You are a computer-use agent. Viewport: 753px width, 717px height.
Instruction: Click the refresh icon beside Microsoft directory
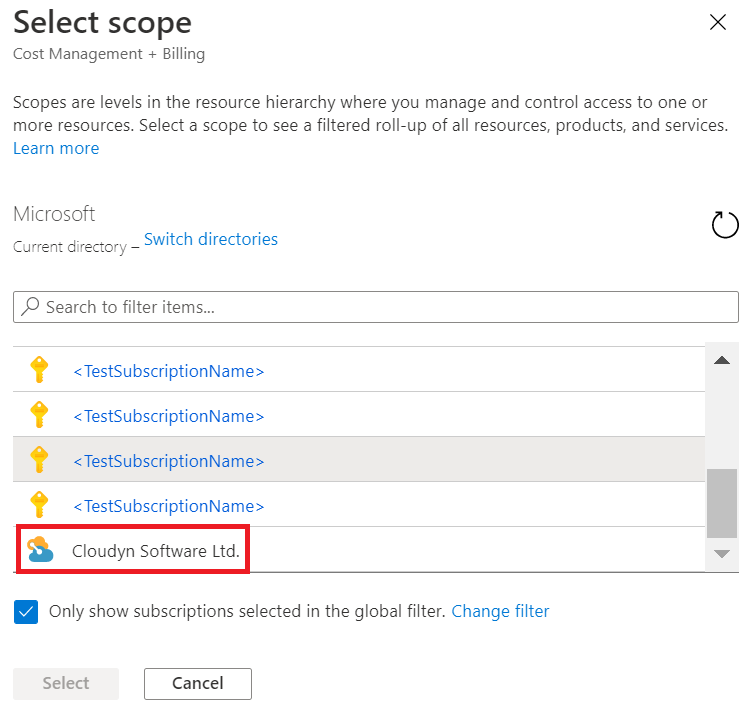click(x=725, y=225)
